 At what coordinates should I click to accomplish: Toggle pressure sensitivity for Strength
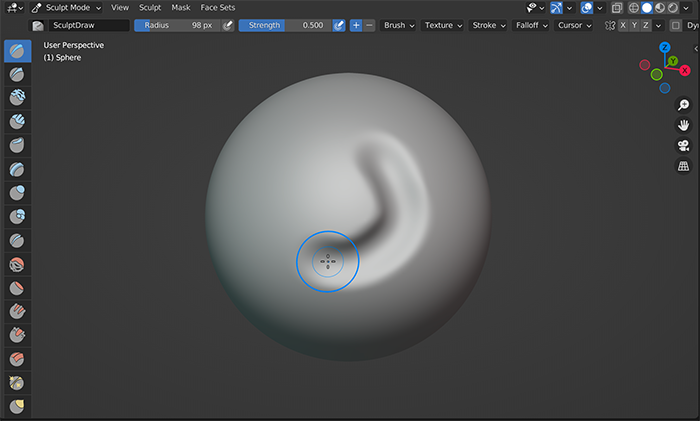click(339, 25)
